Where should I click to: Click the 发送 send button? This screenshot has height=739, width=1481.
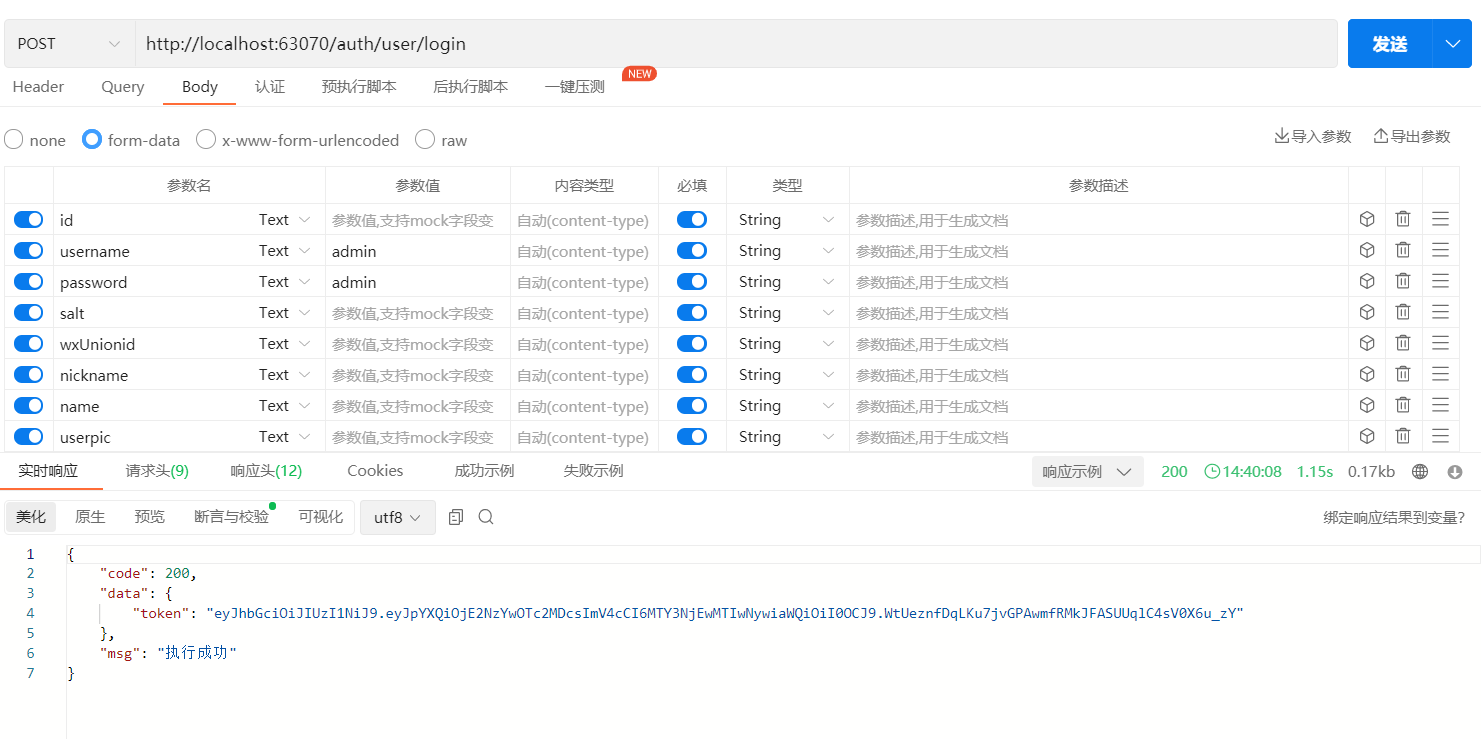click(1390, 44)
